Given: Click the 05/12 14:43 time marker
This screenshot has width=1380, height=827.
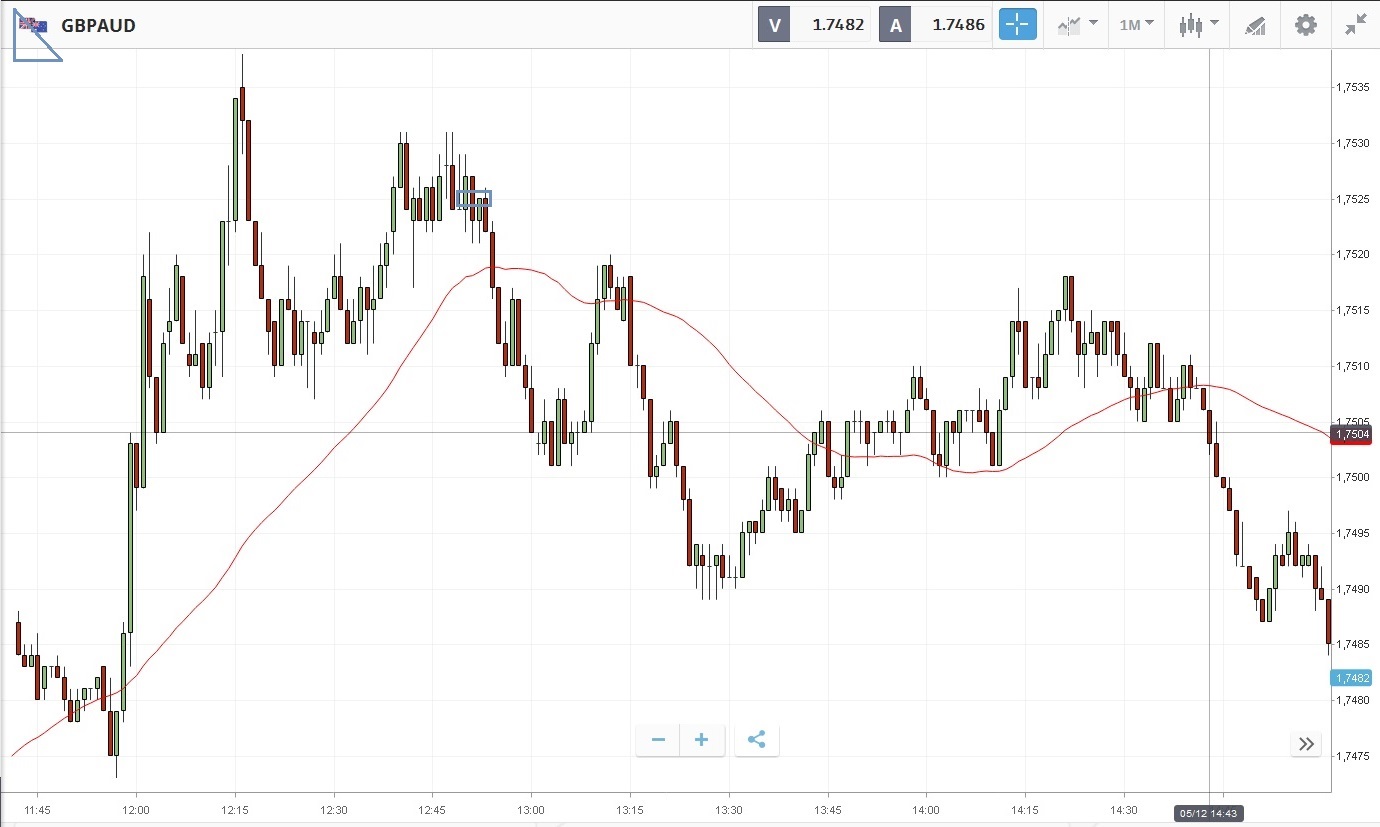Looking at the screenshot, I should click(x=1208, y=813).
